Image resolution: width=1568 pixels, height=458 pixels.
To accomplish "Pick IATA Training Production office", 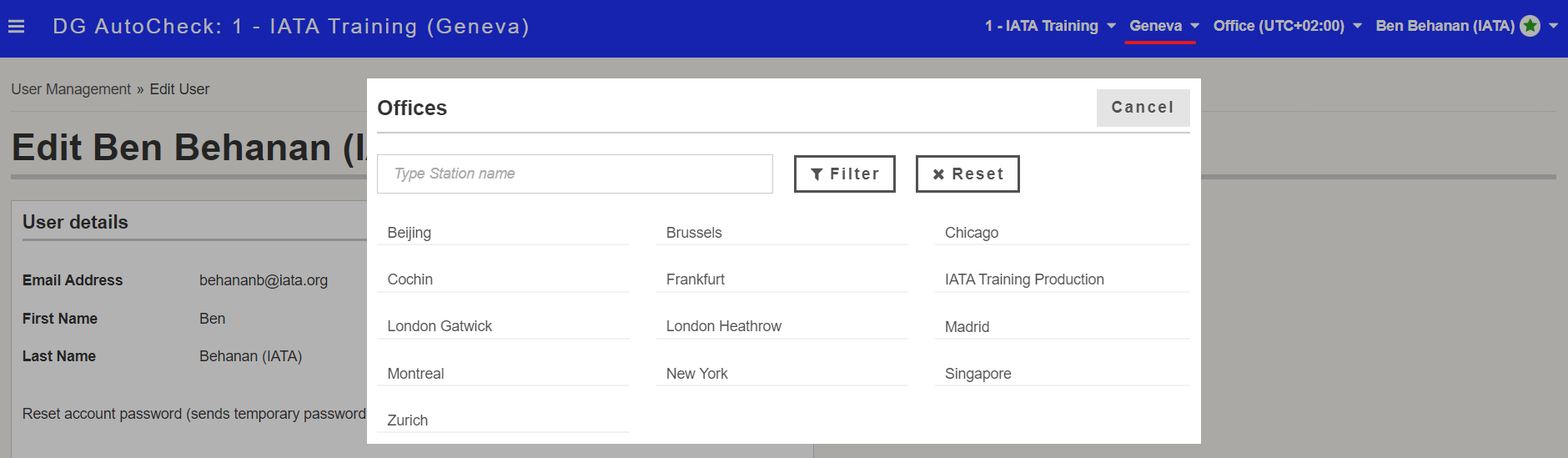I will [1062, 279].
